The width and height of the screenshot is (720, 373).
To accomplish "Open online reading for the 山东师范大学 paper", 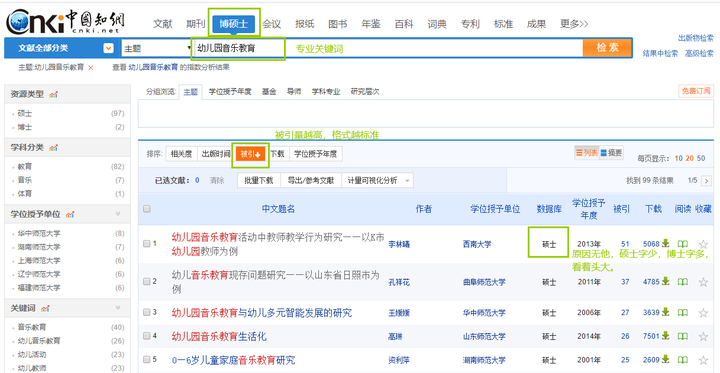I will 683,337.
